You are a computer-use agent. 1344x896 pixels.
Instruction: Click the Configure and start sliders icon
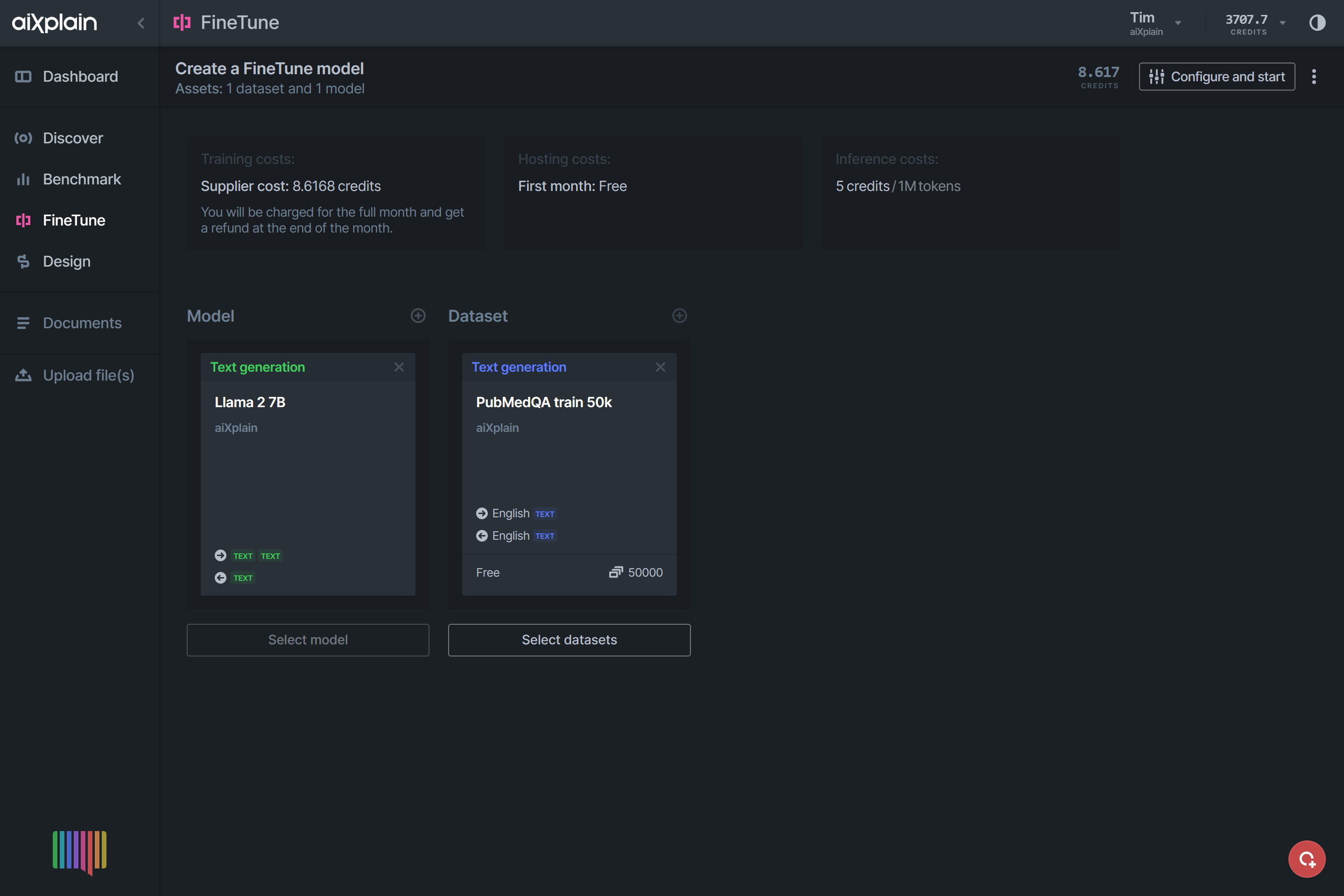[1157, 77]
